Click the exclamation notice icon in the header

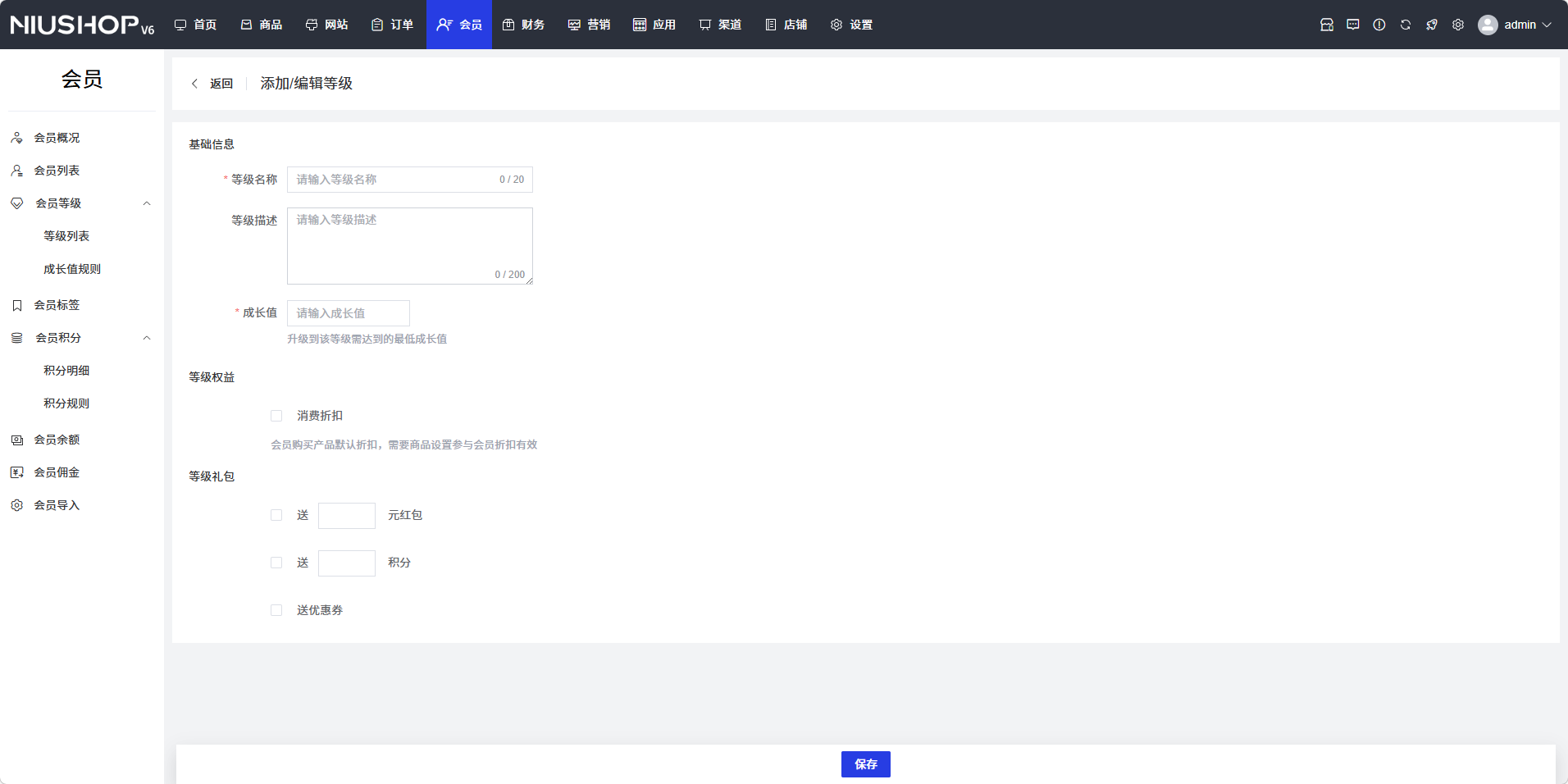tap(1379, 25)
